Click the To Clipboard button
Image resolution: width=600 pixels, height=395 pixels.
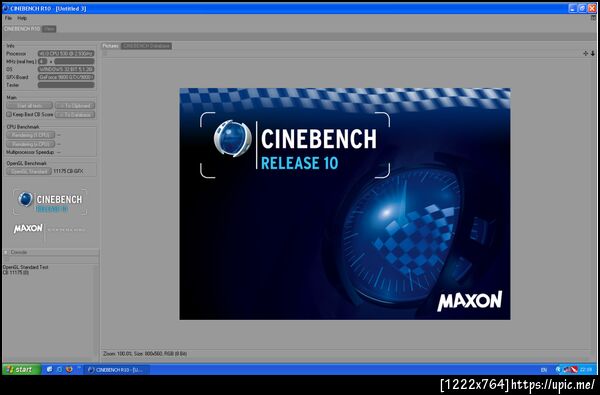(x=75, y=106)
